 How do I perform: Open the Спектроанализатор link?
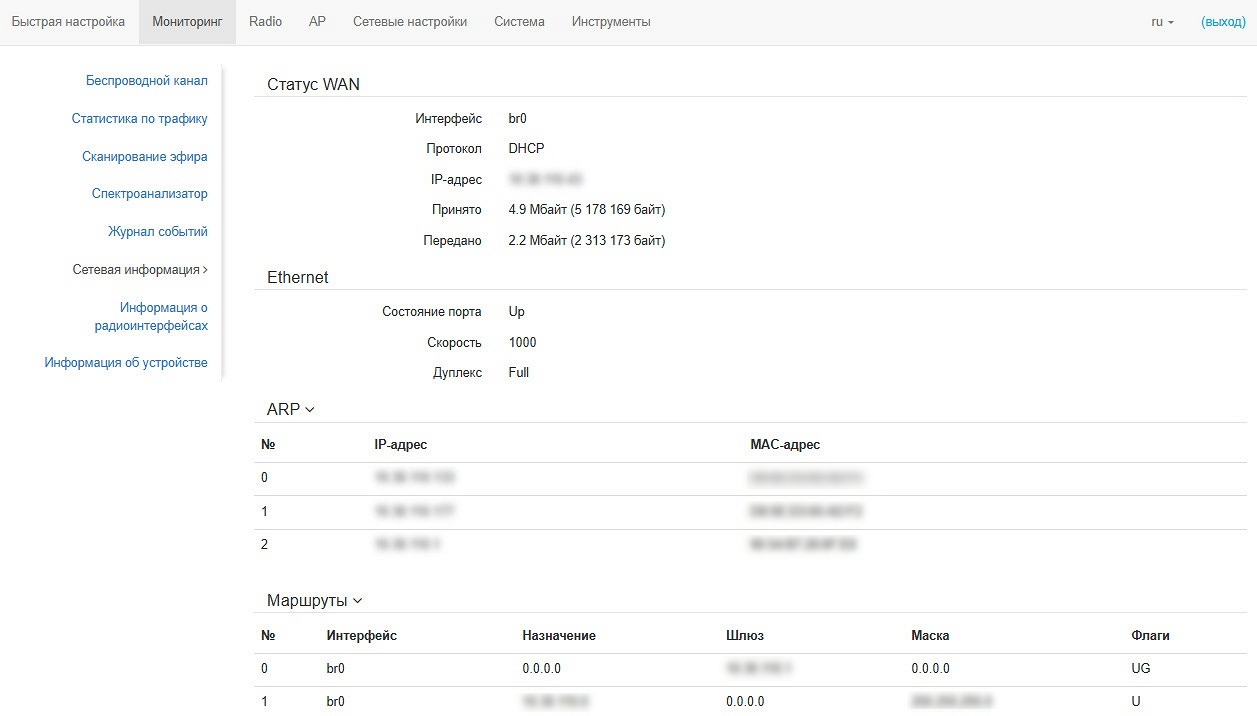[x=150, y=194]
